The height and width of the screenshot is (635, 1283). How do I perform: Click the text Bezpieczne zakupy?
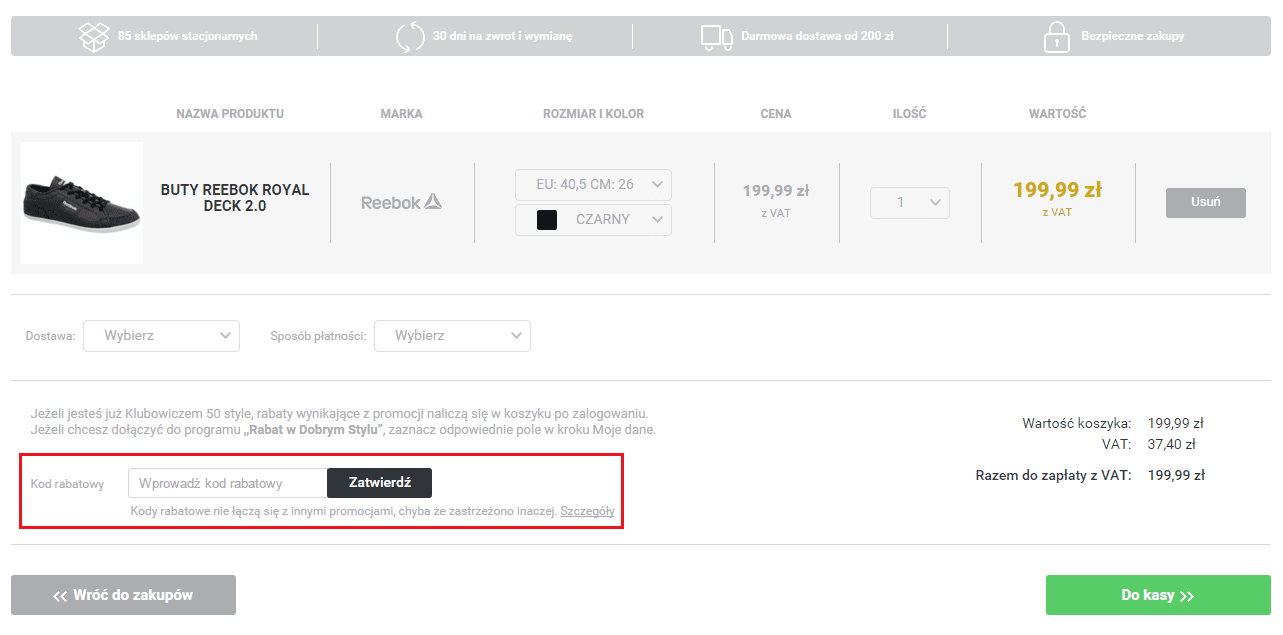pyautogui.click(x=1132, y=36)
